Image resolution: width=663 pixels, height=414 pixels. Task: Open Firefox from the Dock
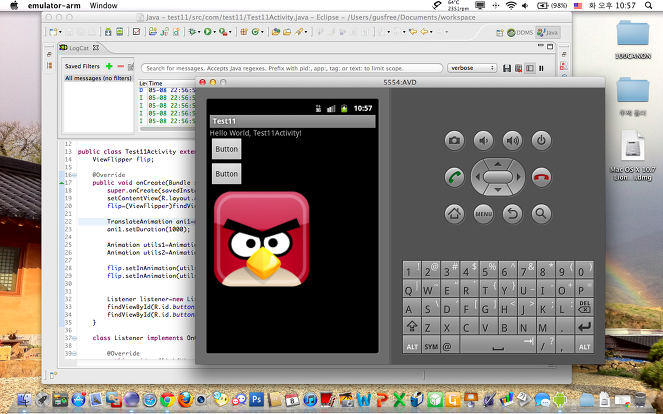click(185, 399)
